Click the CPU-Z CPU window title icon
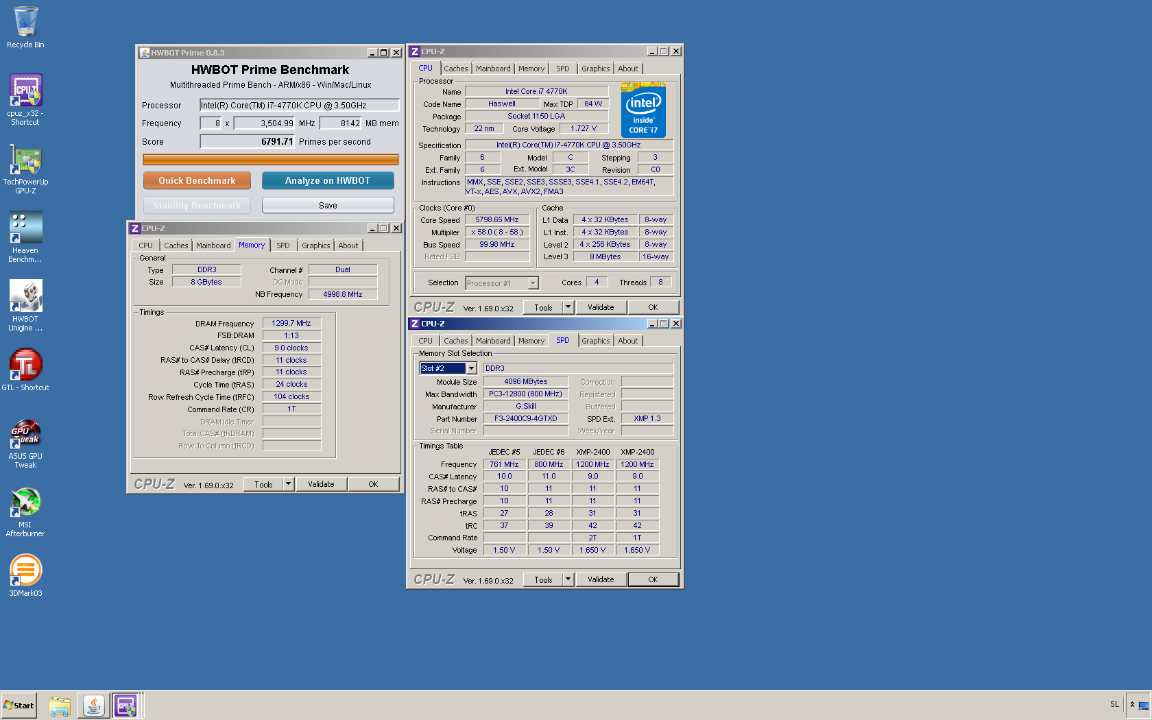This screenshot has width=1152, height=720. pos(414,51)
